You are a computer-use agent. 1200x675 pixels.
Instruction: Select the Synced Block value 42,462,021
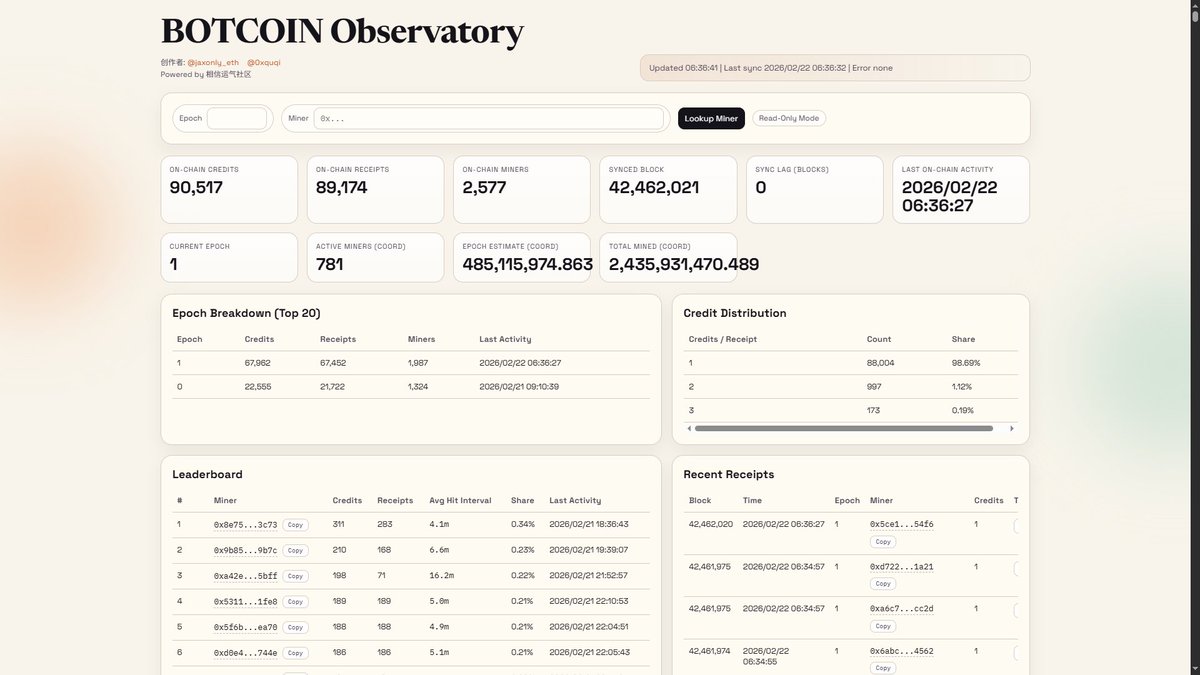tap(654, 187)
